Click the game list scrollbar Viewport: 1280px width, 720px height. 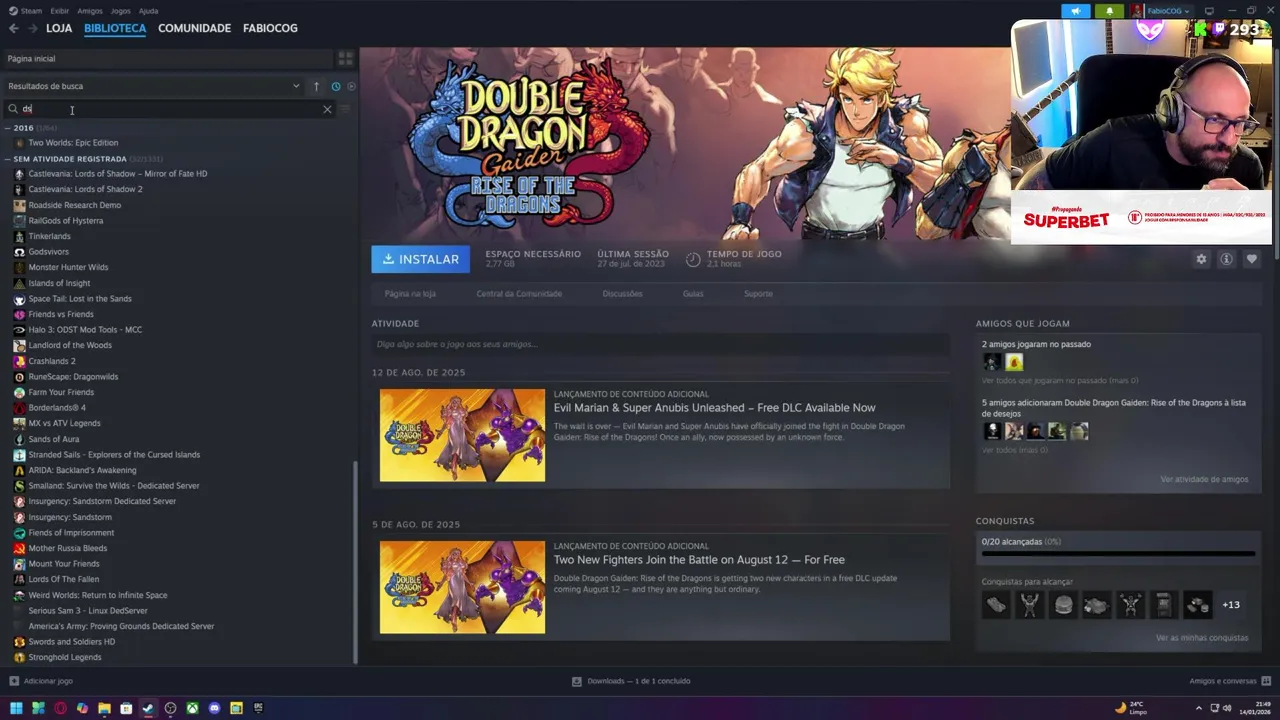[356, 561]
